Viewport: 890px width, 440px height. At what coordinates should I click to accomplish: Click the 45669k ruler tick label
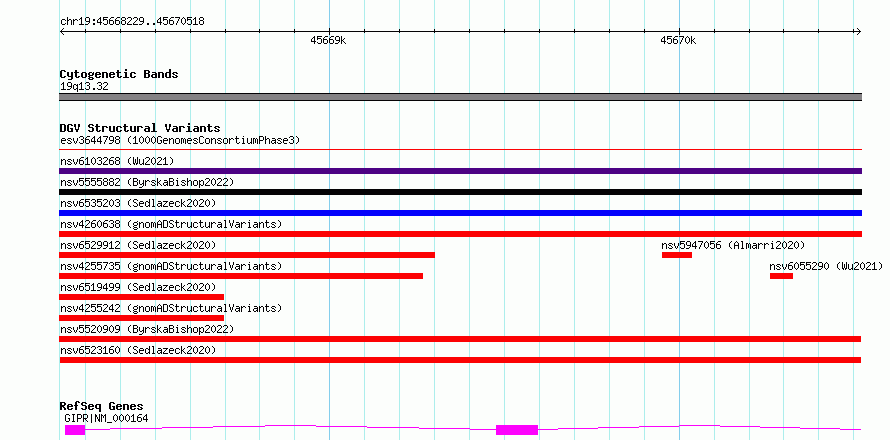pos(328,41)
